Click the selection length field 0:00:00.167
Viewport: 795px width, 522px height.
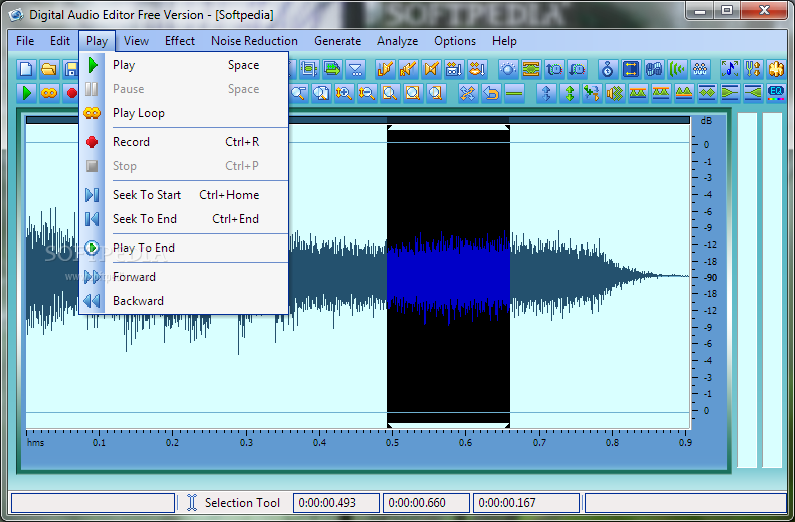(x=526, y=503)
